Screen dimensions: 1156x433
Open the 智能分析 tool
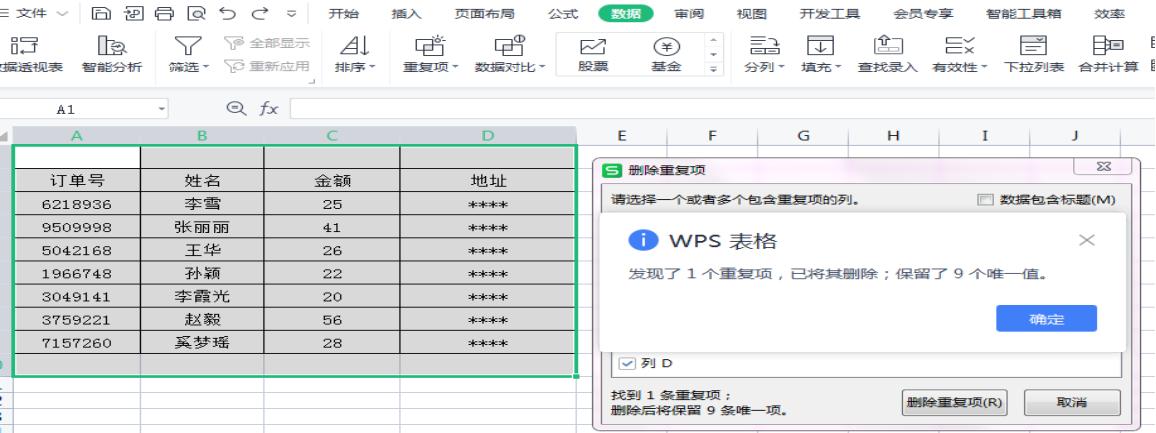pyautogui.click(x=112, y=55)
